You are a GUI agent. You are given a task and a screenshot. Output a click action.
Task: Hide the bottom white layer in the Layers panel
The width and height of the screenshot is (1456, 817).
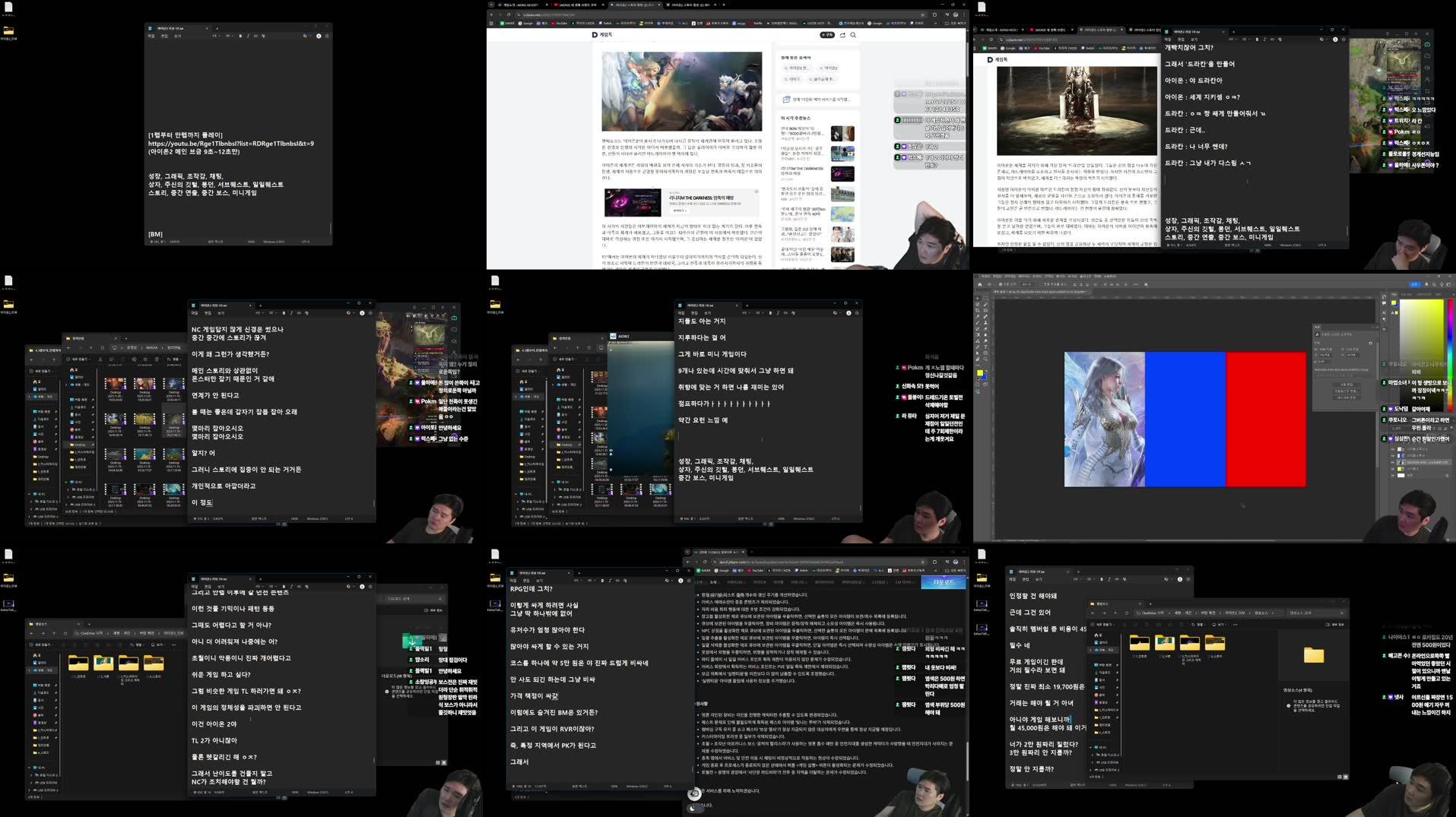[1393, 475]
